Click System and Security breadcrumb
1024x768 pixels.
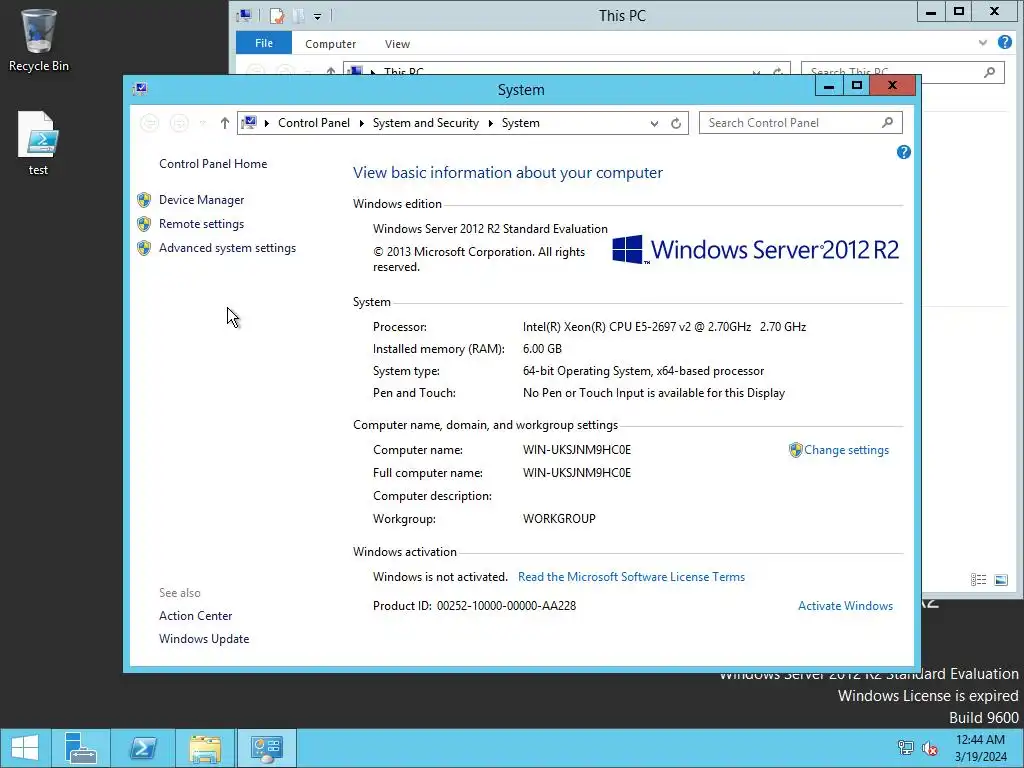coord(425,123)
